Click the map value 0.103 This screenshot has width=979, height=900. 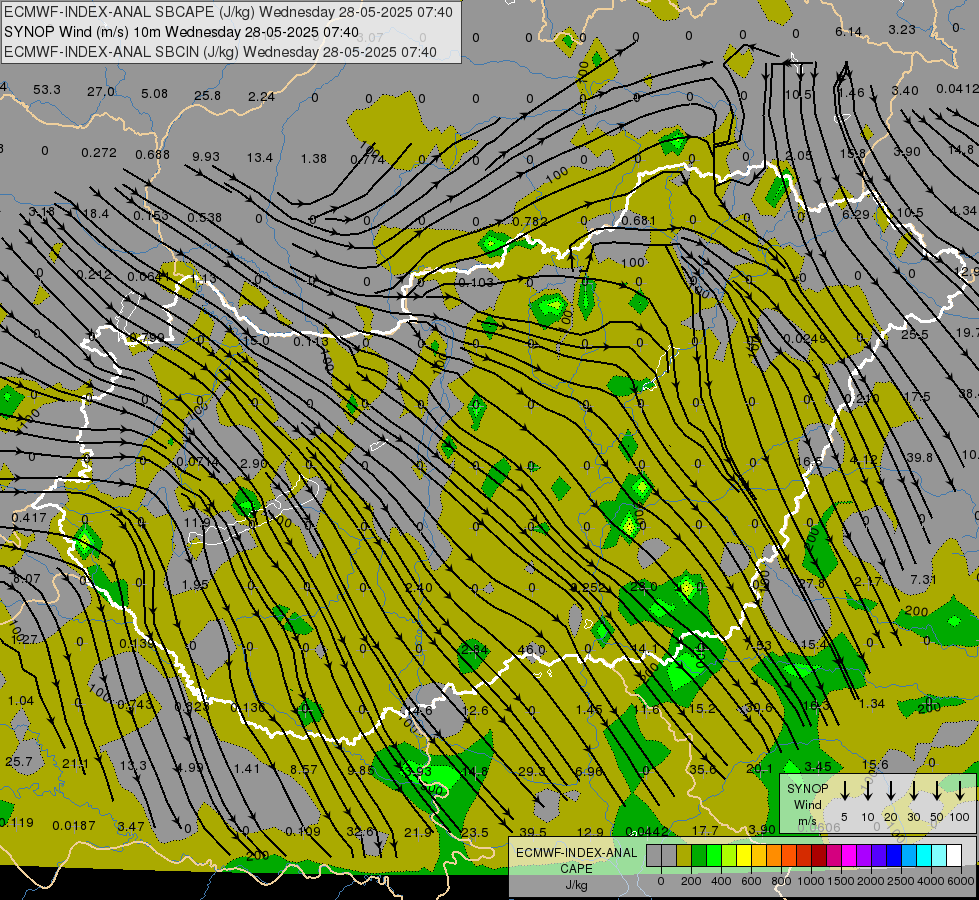coord(476,283)
